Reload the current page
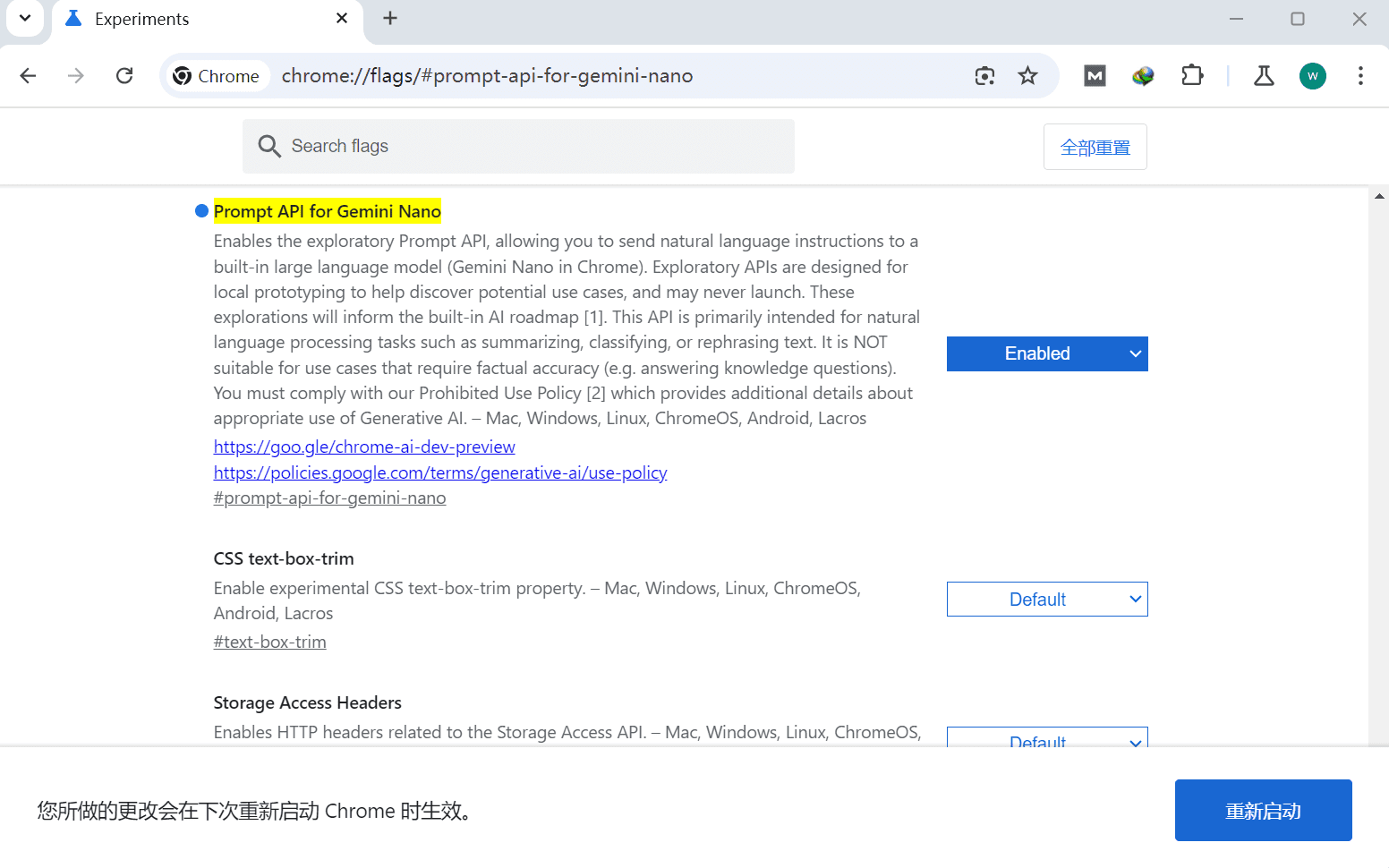The image size is (1389, 868). pos(124,76)
